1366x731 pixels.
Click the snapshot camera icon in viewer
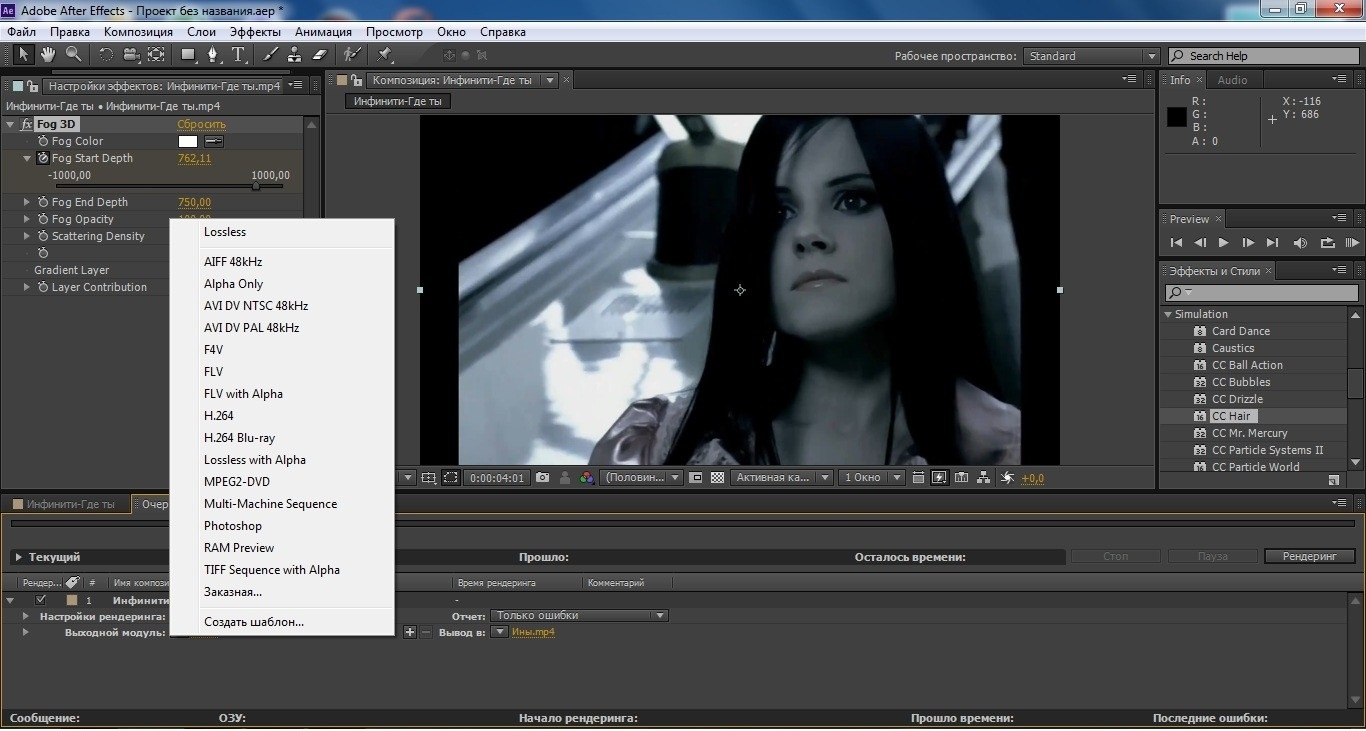(x=542, y=478)
